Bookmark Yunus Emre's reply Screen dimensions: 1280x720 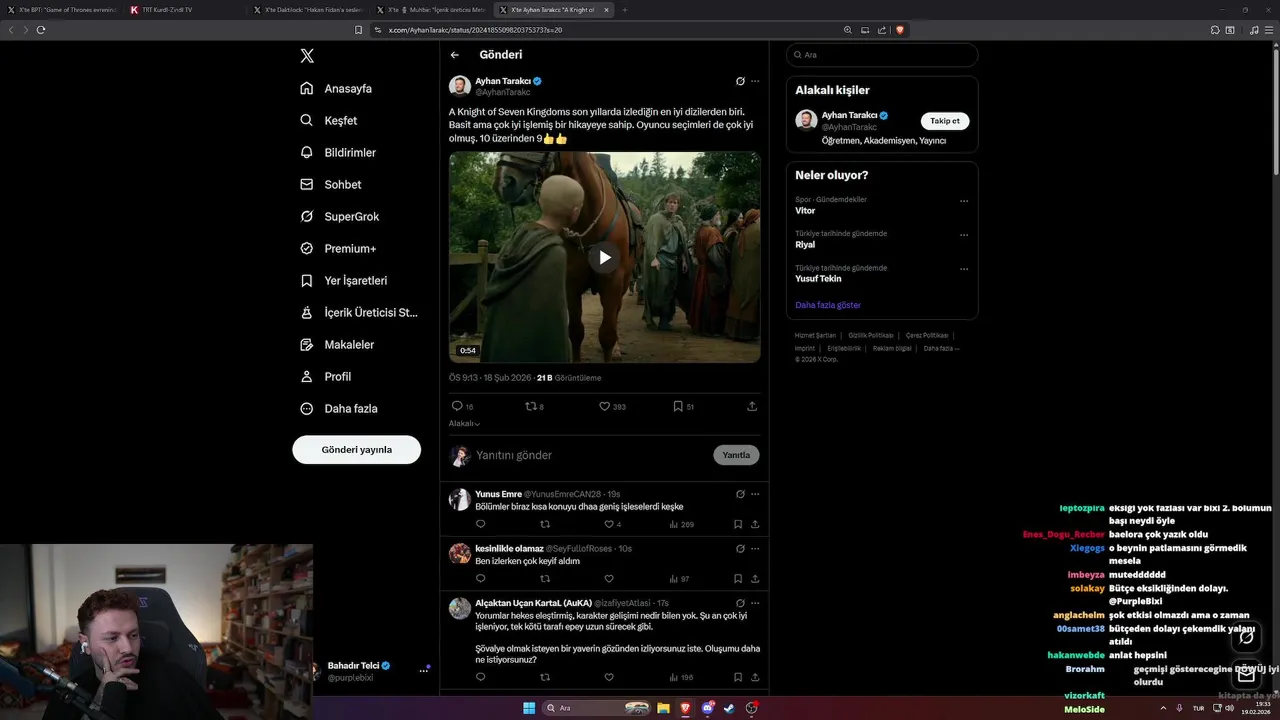[738, 524]
